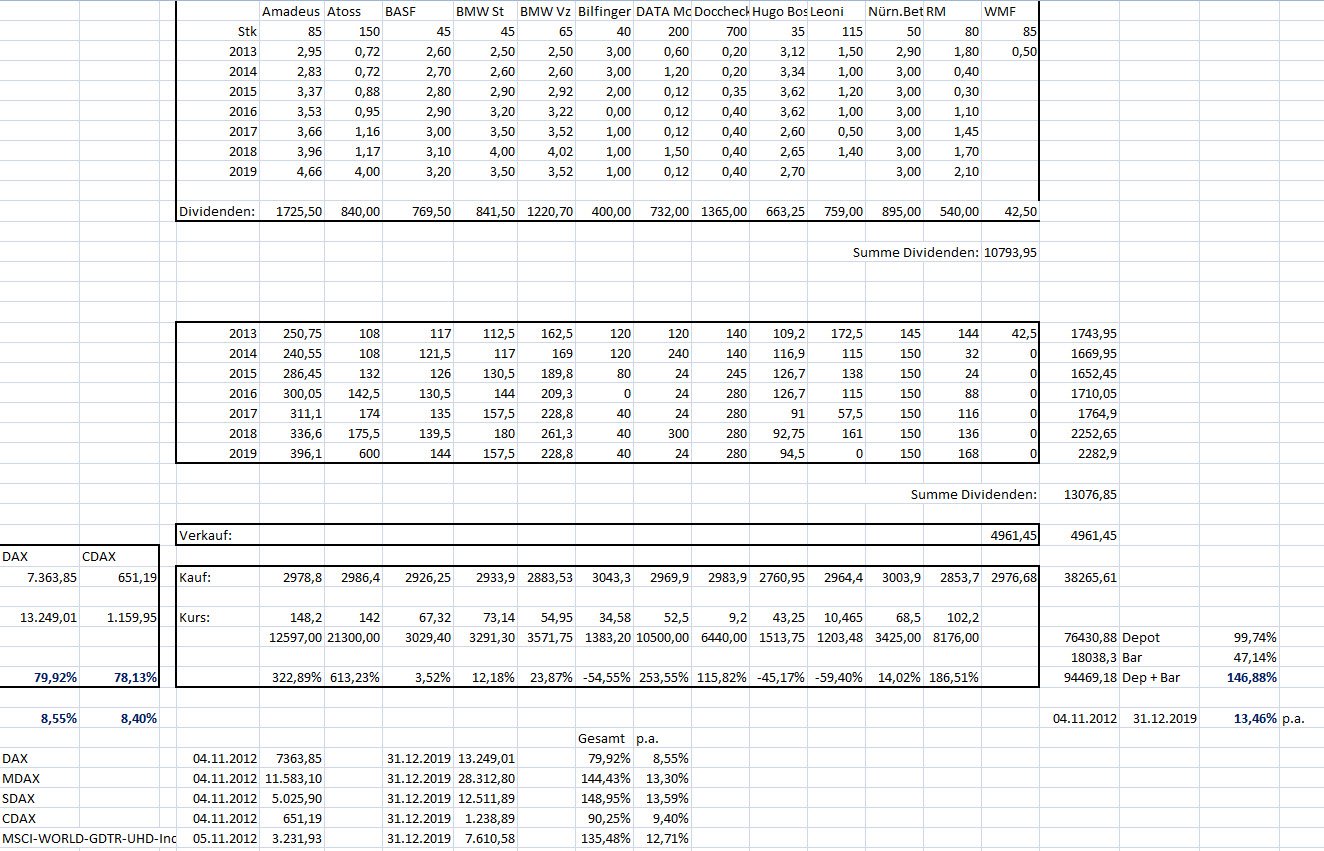The image size is (1324, 851).
Task: Click the MSCI annual return 12,71%
Action: 666,838
